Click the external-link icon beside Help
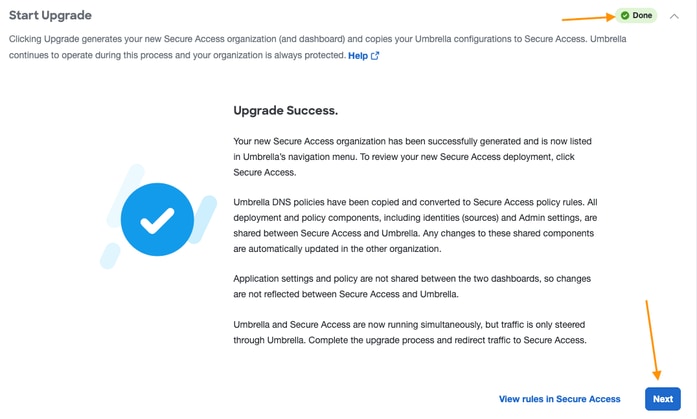Screen dimensions: 697x419 tap(375, 56)
